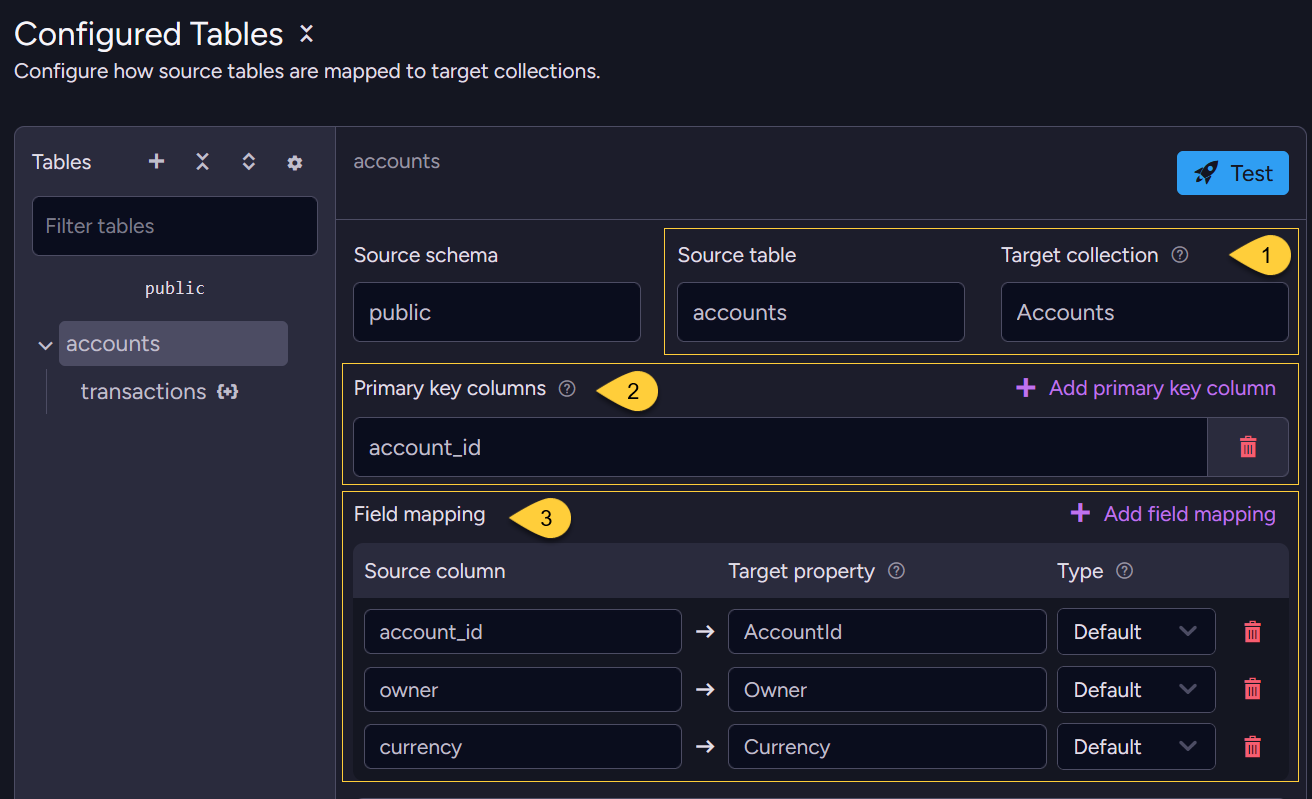The image size is (1312, 799).
Task: Click the Filter tables search field
Action: click(175, 226)
